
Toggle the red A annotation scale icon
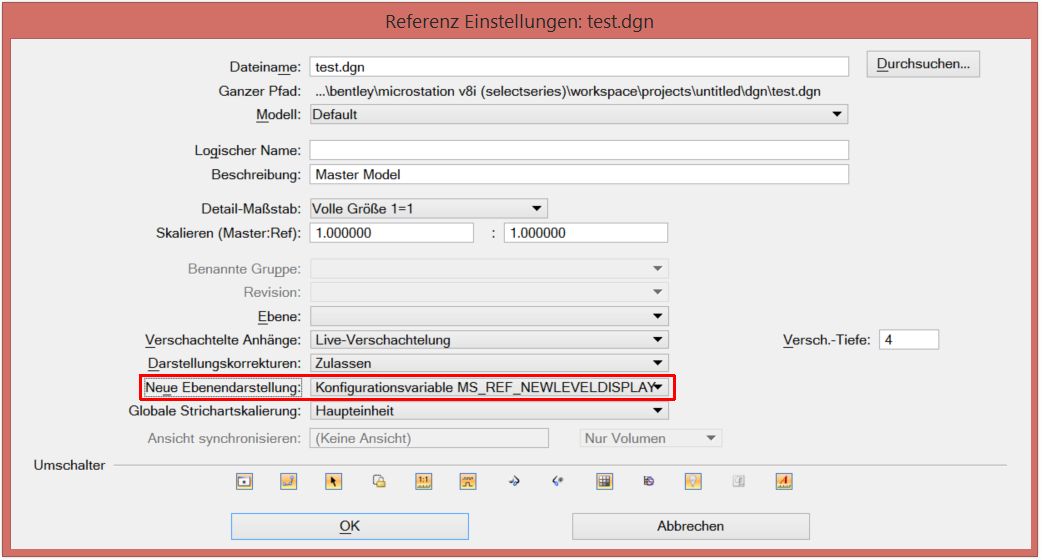783,482
